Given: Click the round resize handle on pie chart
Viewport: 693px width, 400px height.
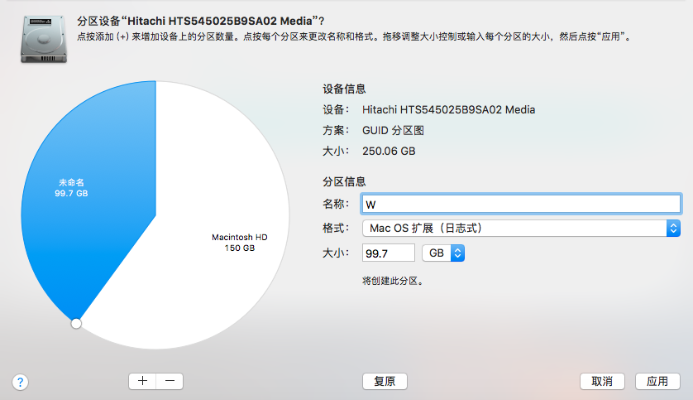Looking at the screenshot, I should 76,323.
